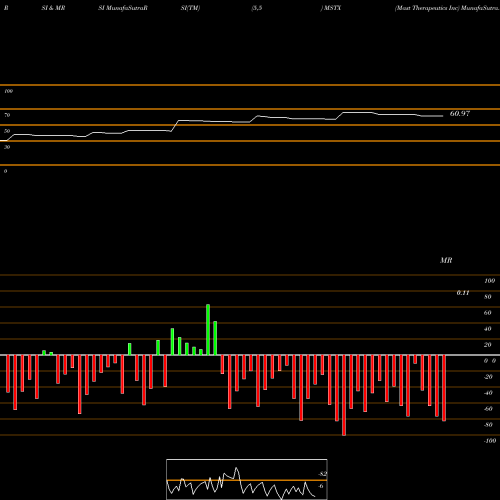
Task: Open the mini overview chart thumbnail at bottom
Action: coord(247,479)
